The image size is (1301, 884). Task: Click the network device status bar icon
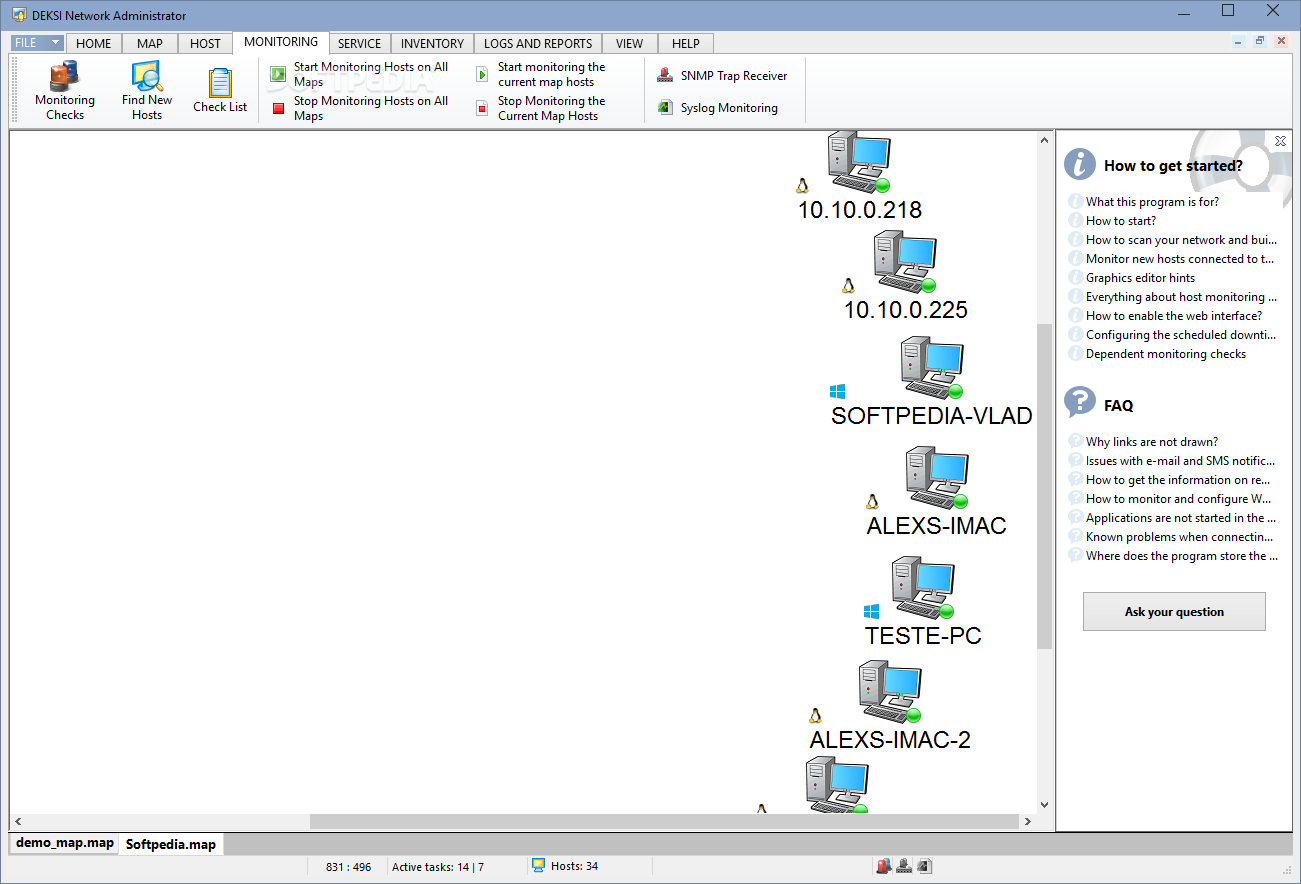click(903, 866)
